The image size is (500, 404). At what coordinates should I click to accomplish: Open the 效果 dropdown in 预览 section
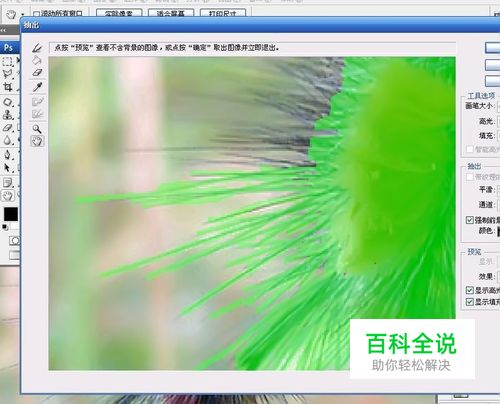pyautogui.click(x=498, y=276)
